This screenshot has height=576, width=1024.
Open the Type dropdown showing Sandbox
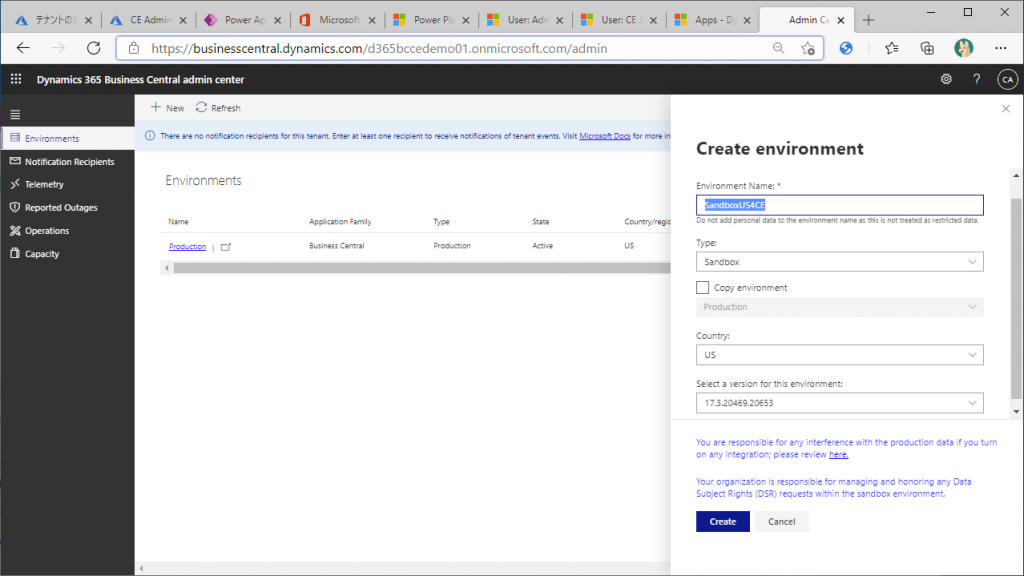tap(839, 262)
